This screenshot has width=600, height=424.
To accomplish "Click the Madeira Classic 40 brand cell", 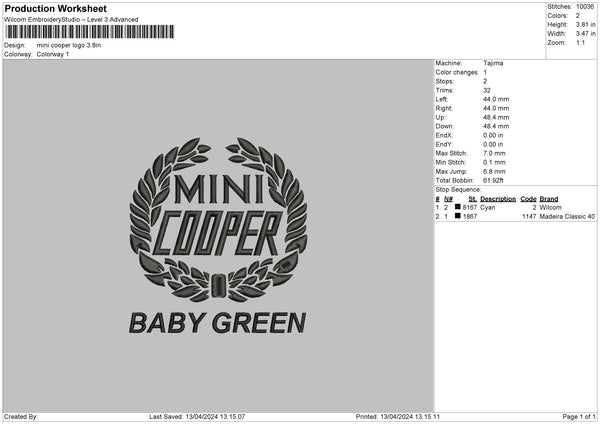I will click(567, 217).
